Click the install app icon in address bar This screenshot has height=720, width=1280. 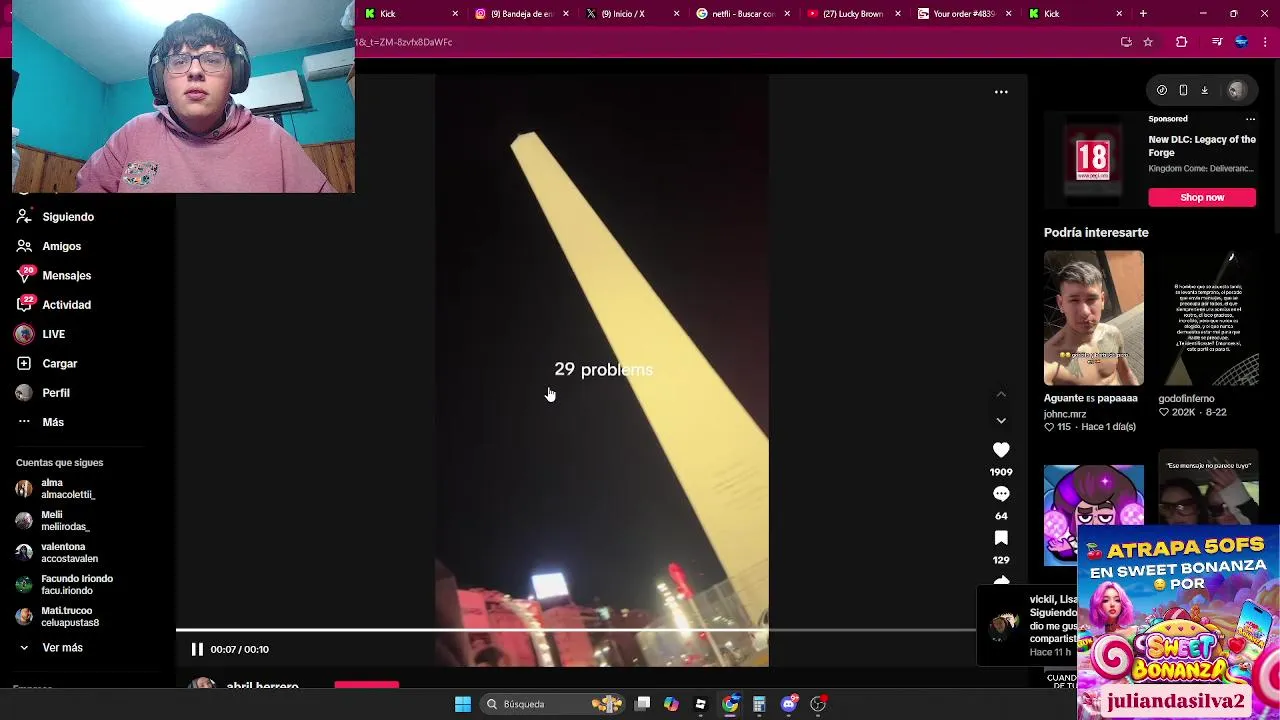[1126, 42]
